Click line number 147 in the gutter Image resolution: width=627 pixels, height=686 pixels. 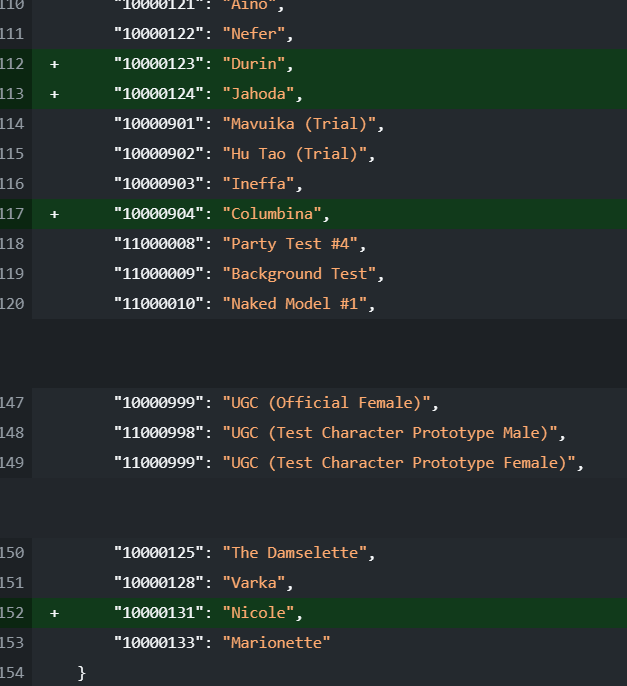point(12,403)
